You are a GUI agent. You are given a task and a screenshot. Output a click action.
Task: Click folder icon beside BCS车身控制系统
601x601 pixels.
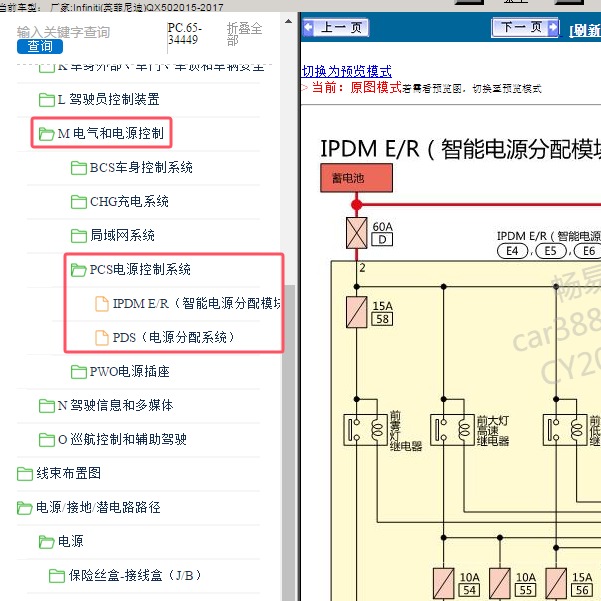point(79,168)
